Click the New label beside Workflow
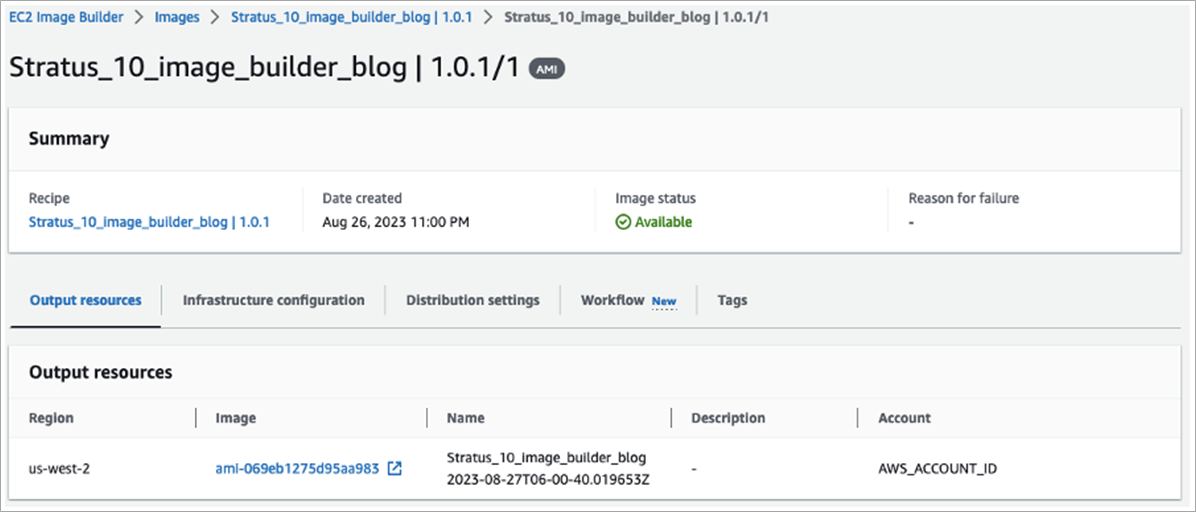This screenshot has width=1196, height=512. click(664, 301)
